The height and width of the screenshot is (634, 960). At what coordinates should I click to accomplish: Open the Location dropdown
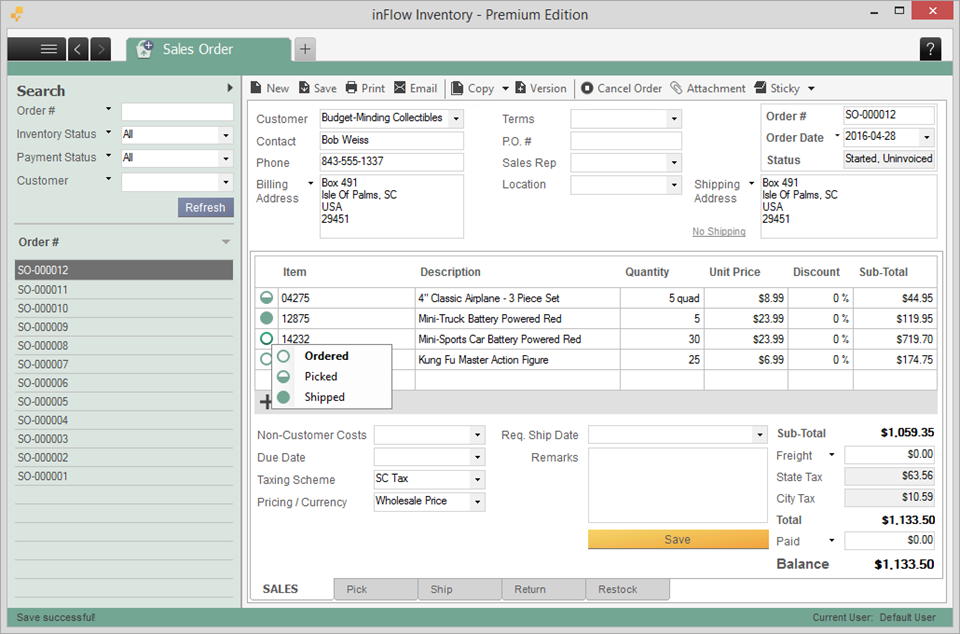(x=674, y=184)
